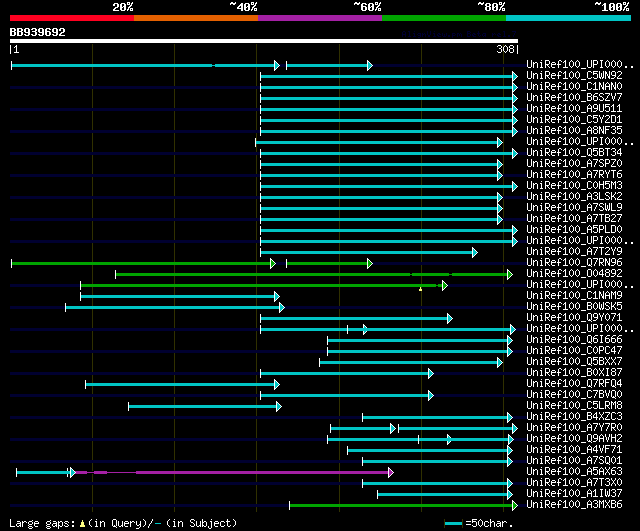Choose the UniRef100_Q7RFQ4 entry
Screen dimensions: 640x531
click(574, 384)
